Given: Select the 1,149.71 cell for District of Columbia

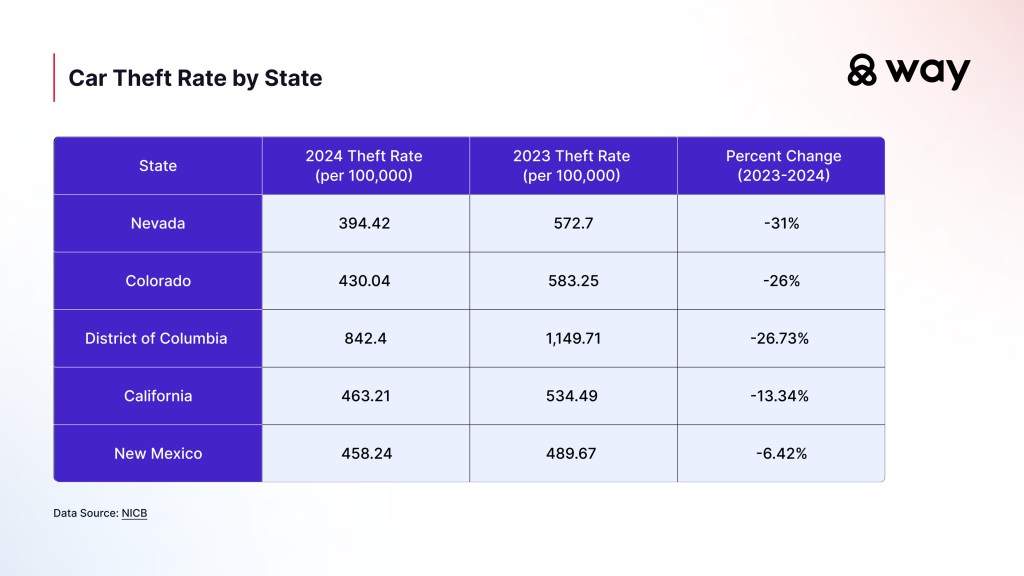Looking at the screenshot, I should pyautogui.click(x=573, y=338).
